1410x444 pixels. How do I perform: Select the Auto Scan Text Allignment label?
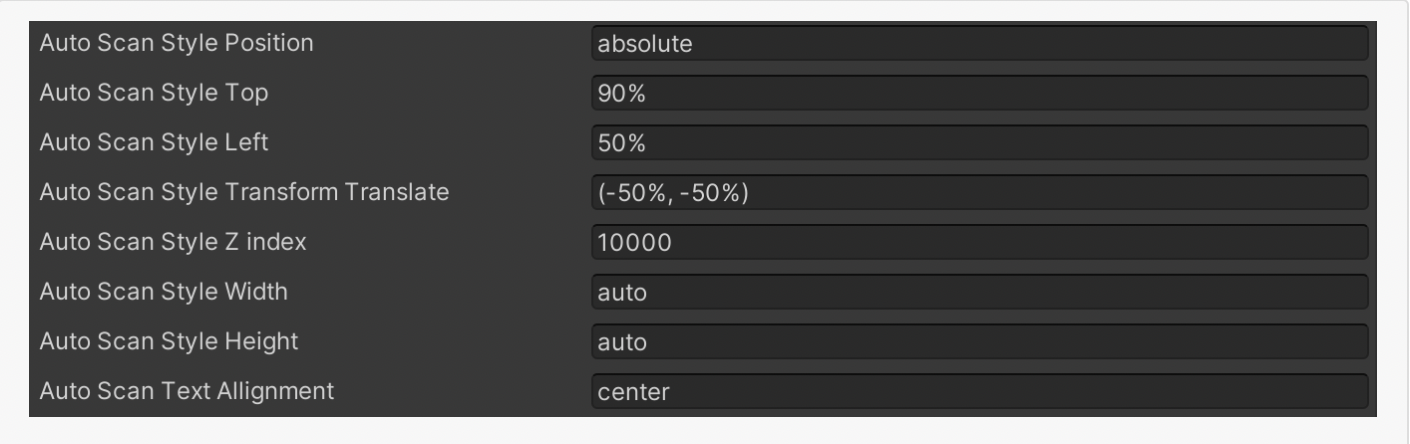(x=186, y=391)
